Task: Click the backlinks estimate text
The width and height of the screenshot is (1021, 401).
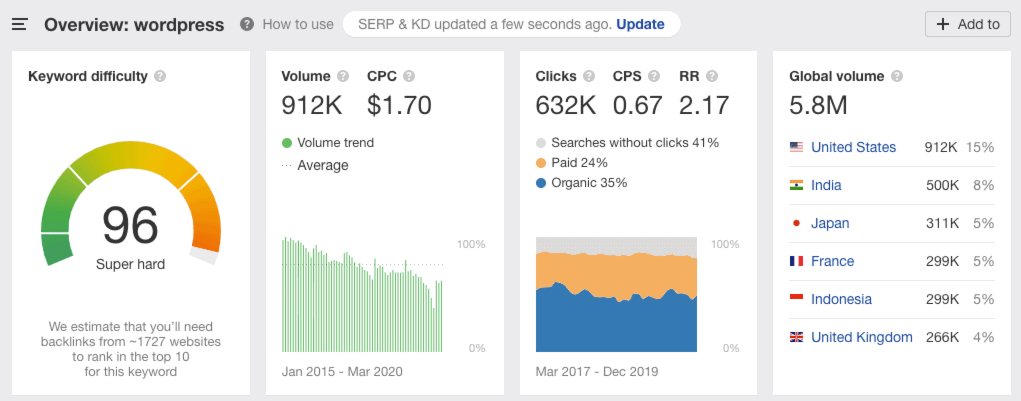Action: (130, 350)
